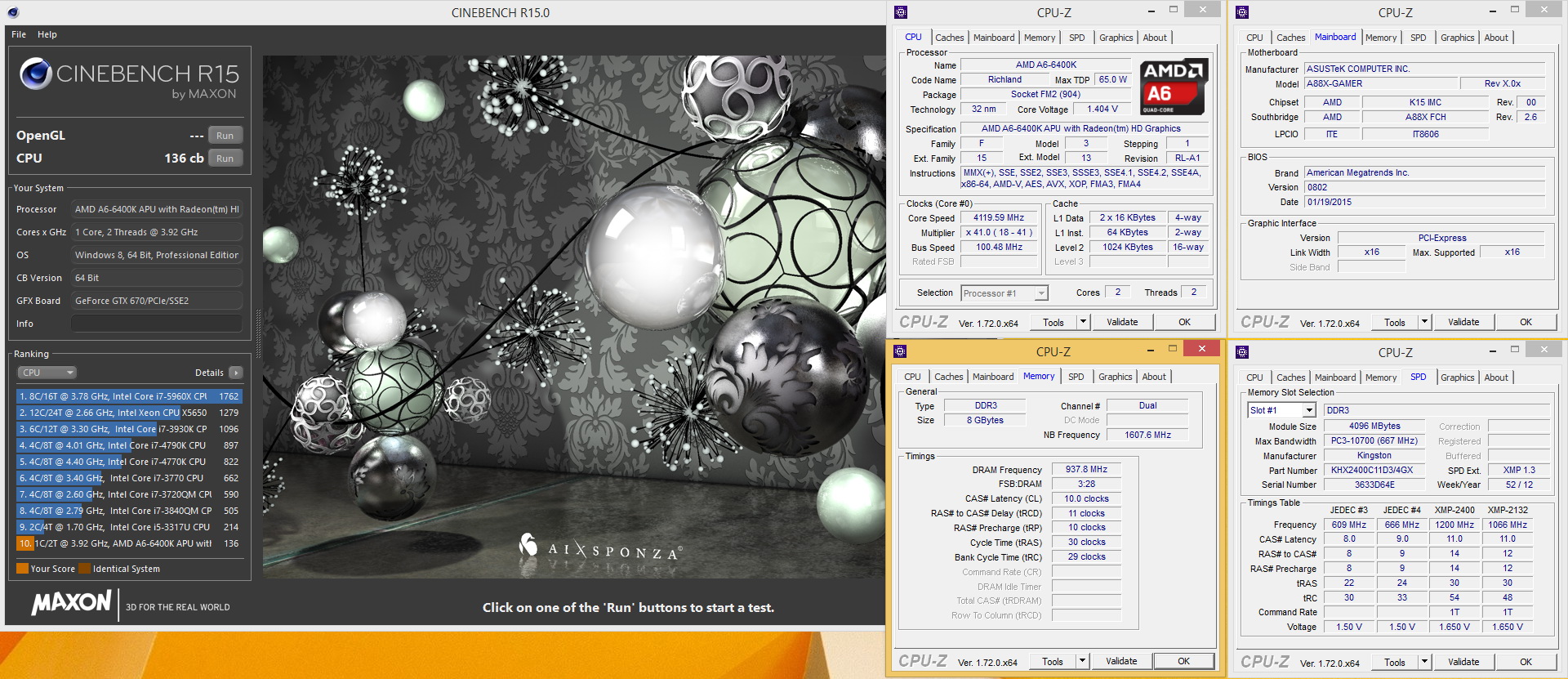Click the Processor field in Your System
Viewport: 1568px width, 679px height.
point(157,209)
